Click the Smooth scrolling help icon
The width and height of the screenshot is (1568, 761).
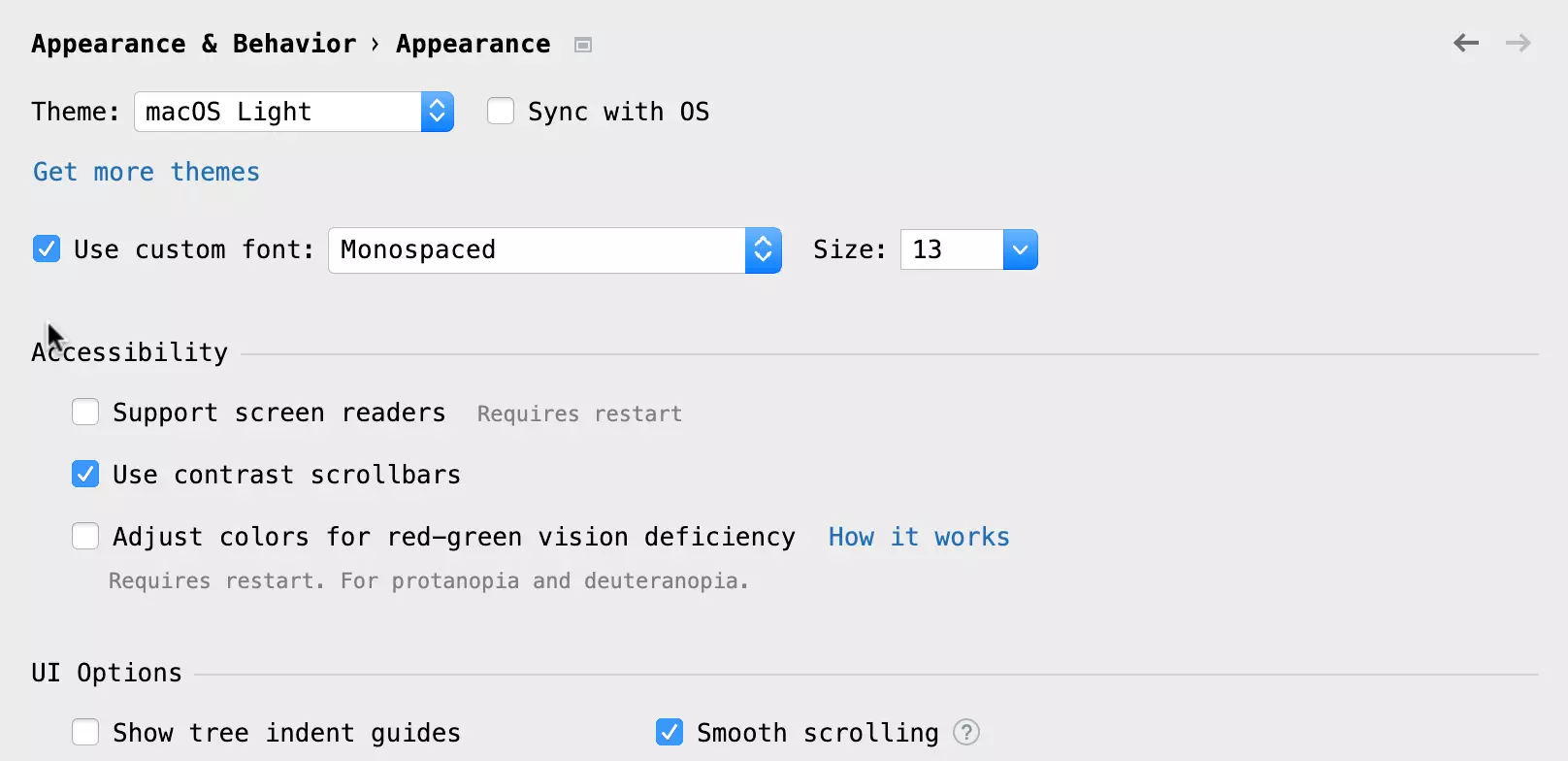click(966, 732)
